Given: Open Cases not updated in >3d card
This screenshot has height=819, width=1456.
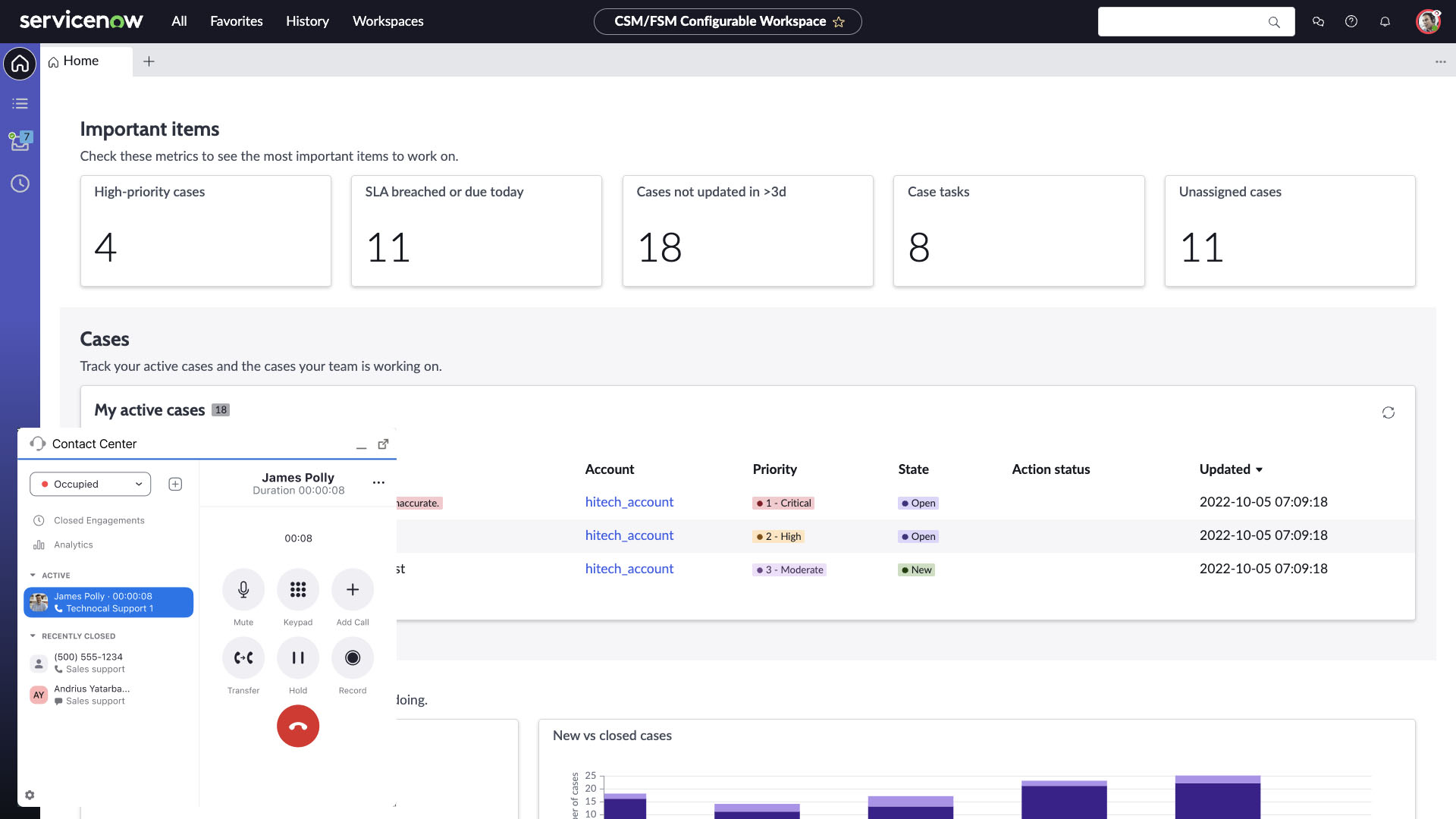Looking at the screenshot, I should (x=748, y=231).
